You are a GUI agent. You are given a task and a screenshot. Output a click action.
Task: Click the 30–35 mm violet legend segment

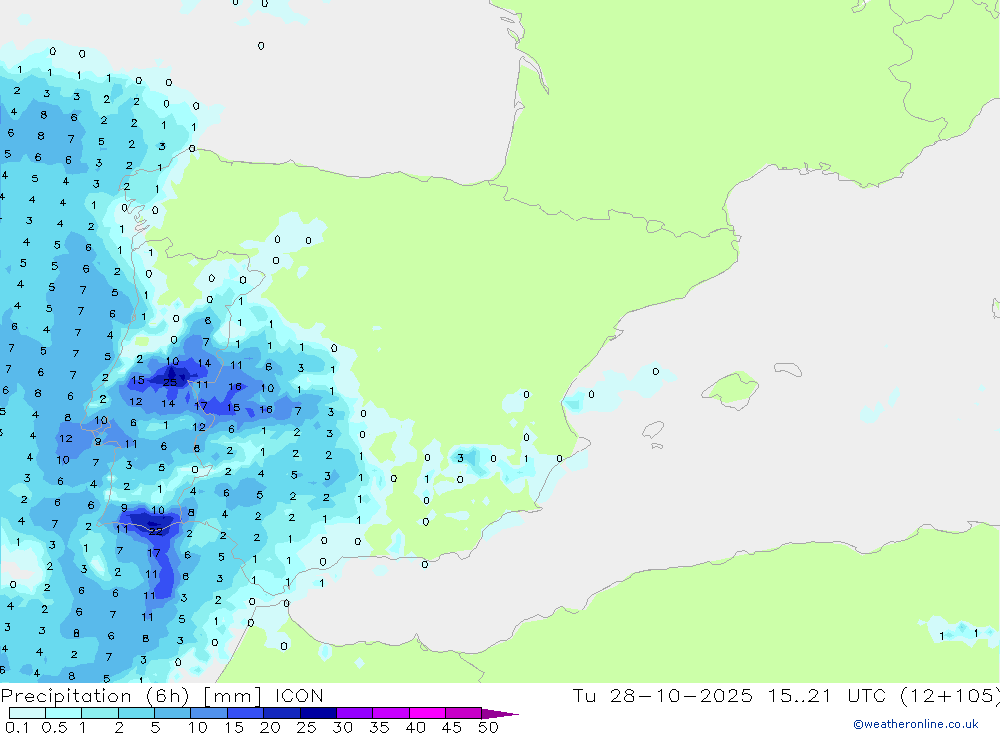[355, 713]
